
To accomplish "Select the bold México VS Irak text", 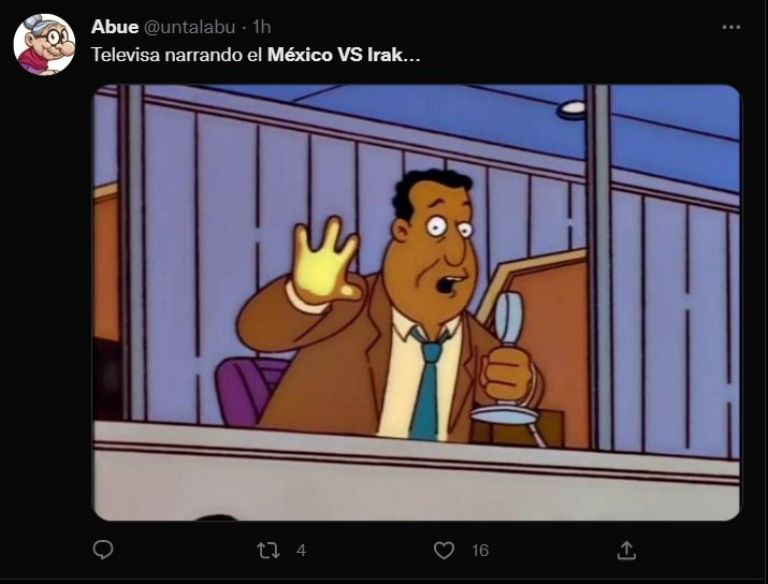I will (343, 55).
